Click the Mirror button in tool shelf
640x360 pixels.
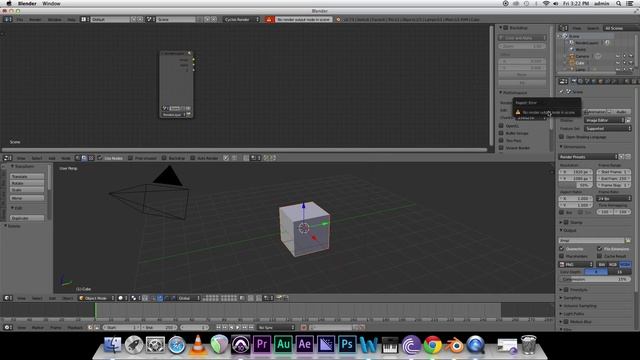27,198
